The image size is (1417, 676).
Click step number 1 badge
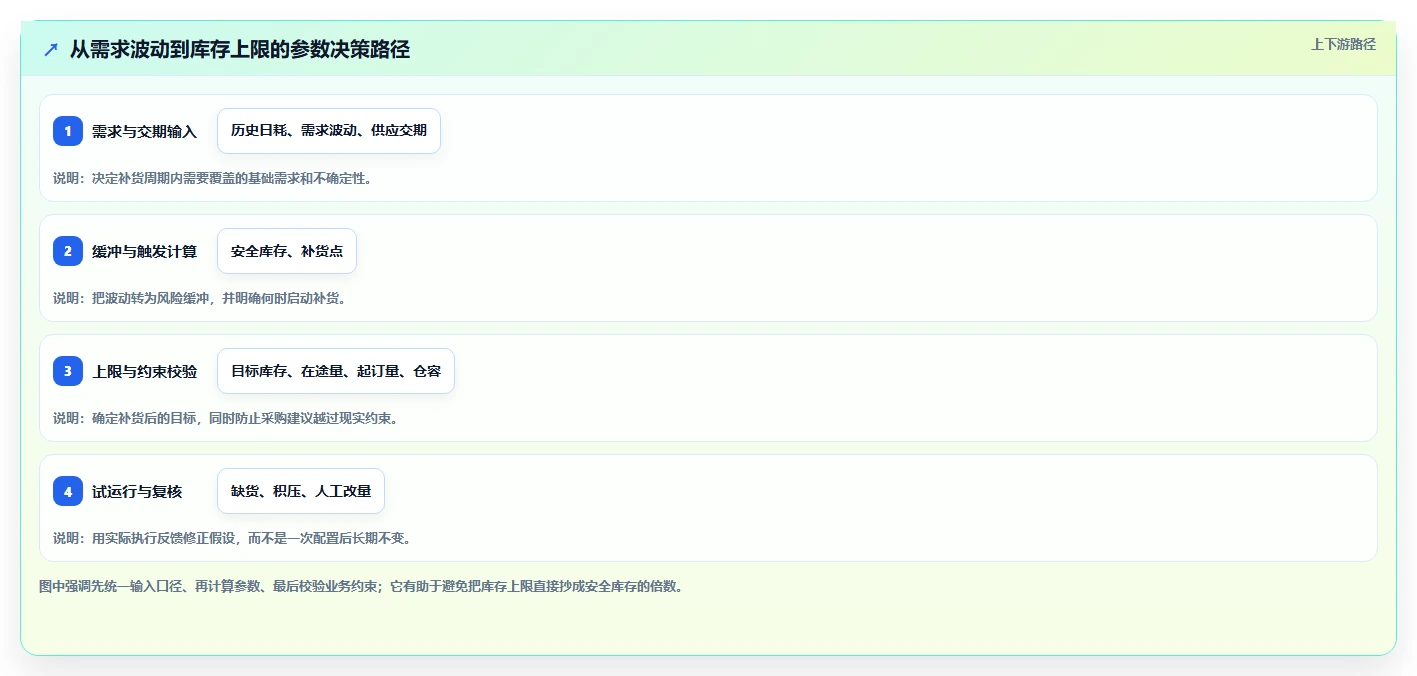68,131
